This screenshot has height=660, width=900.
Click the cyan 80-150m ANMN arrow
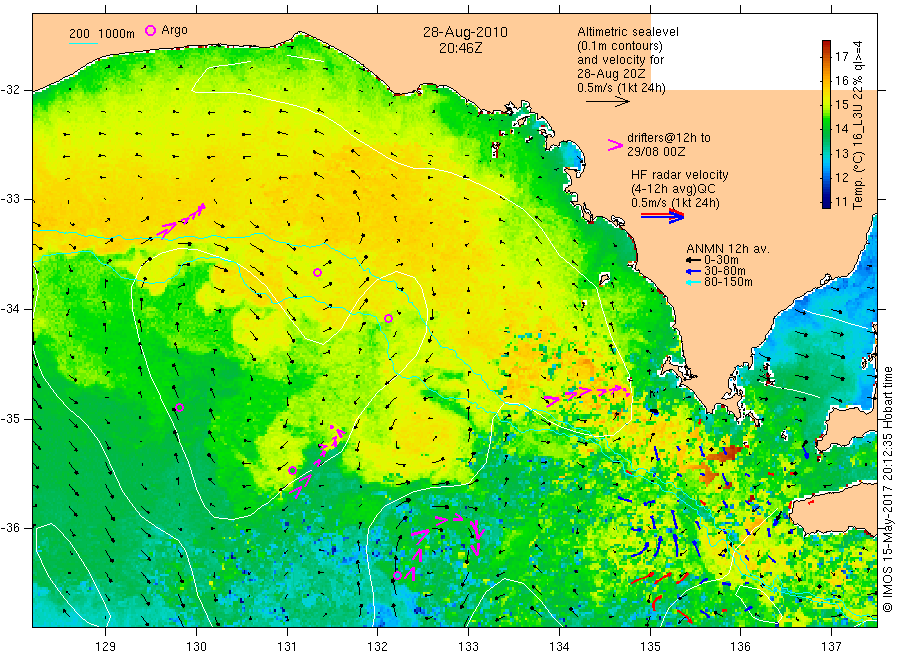[x=693, y=282]
